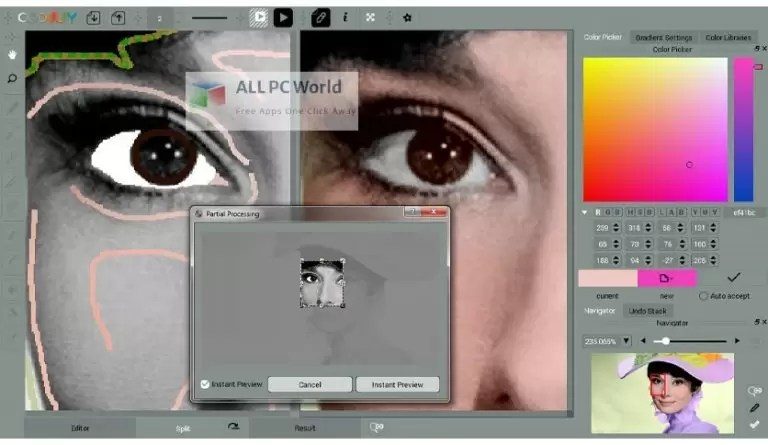Click the export image icon with up arrow
This screenshot has width=768, height=445.
pyautogui.click(x=118, y=18)
